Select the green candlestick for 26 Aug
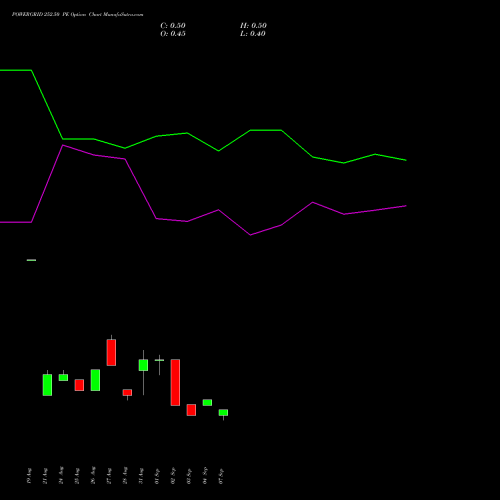The height and width of the screenshot is (500, 500). 95,380
